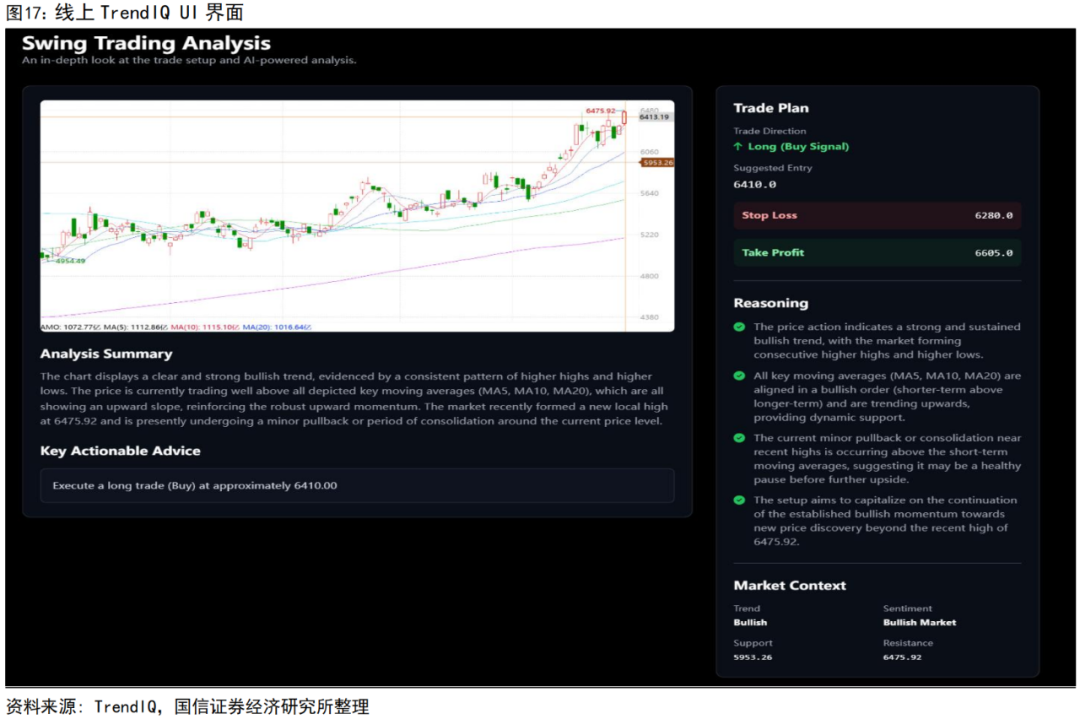Viewport: 1080px width, 719px height.
Task: Click the MA(20) legend value under chart
Action: [x=277, y=327]
